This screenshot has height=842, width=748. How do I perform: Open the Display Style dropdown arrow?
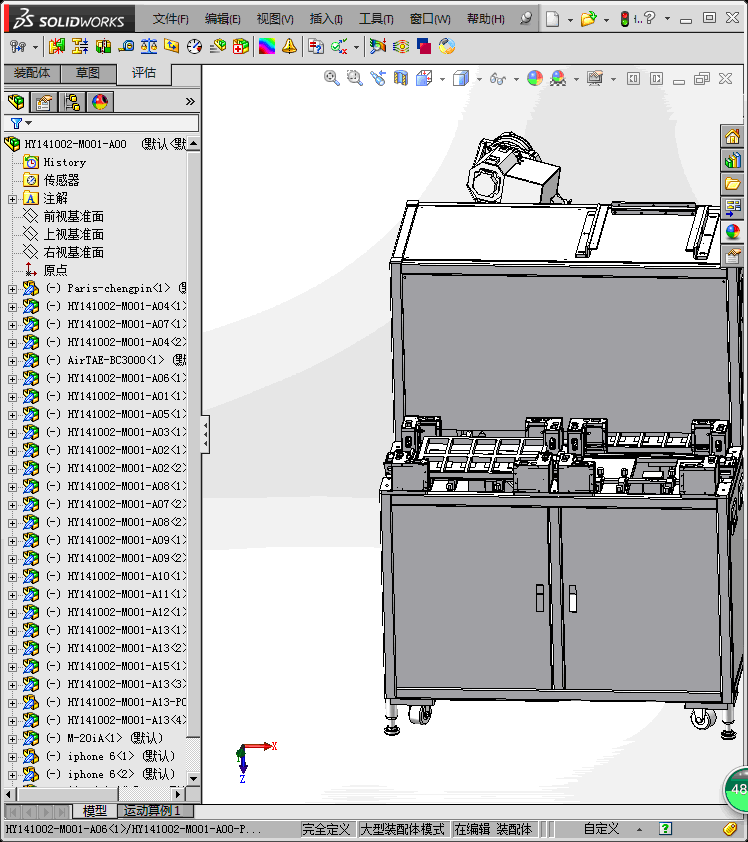479,79
